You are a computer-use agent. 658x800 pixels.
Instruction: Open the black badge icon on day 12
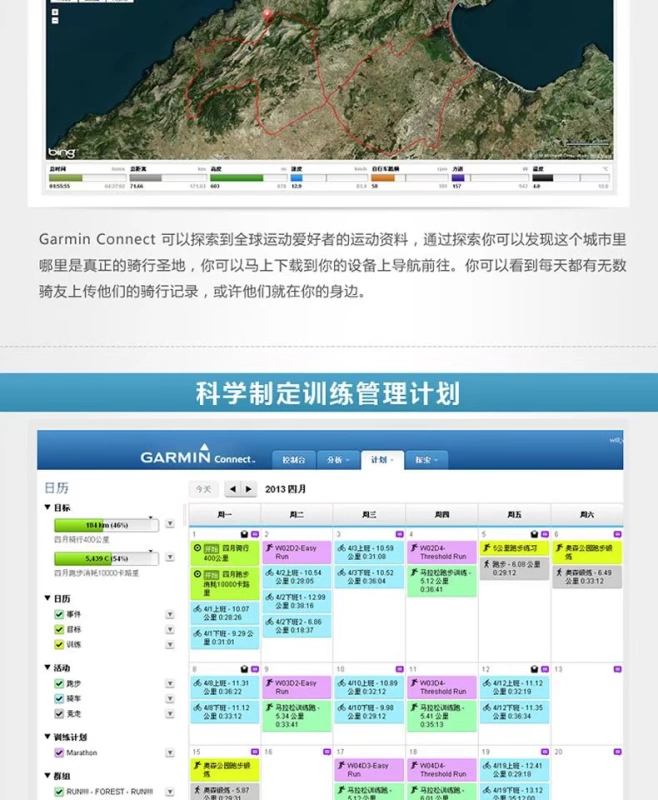pyautogui.click(x=534, y=669)
